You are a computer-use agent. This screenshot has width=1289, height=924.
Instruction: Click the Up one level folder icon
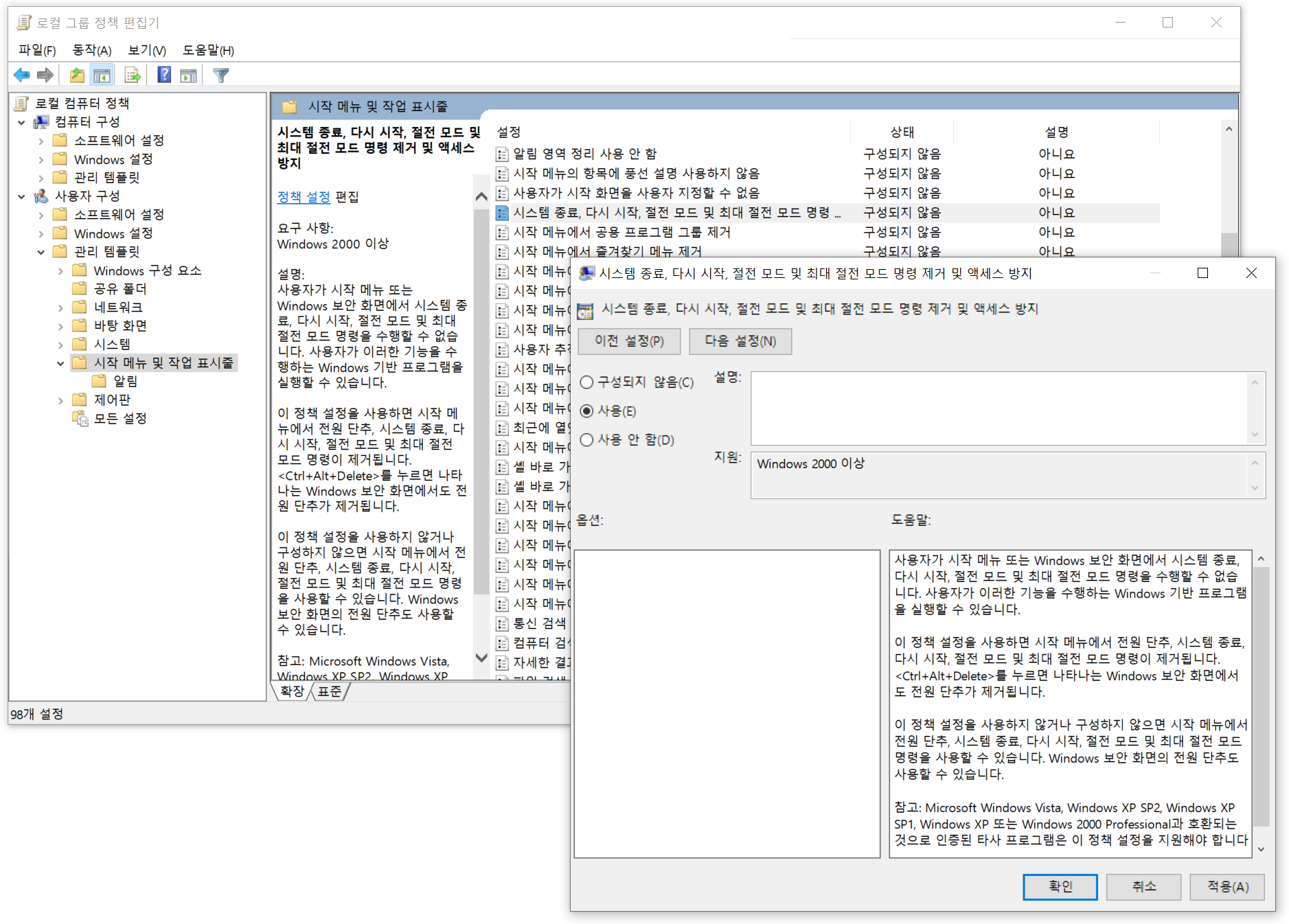pyautogui.click(x=77, y=75)
